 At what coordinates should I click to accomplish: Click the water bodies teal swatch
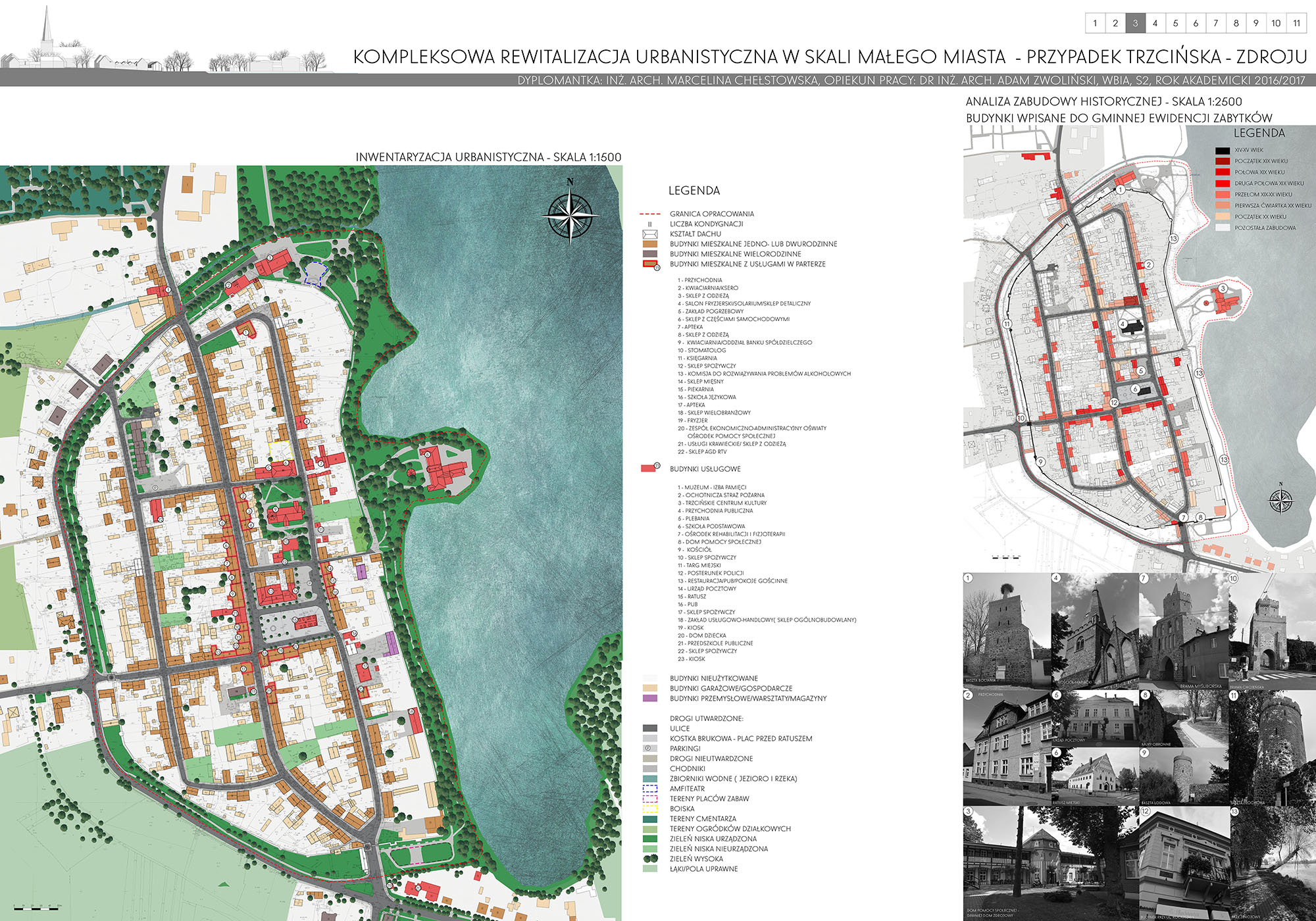(650, 778)
